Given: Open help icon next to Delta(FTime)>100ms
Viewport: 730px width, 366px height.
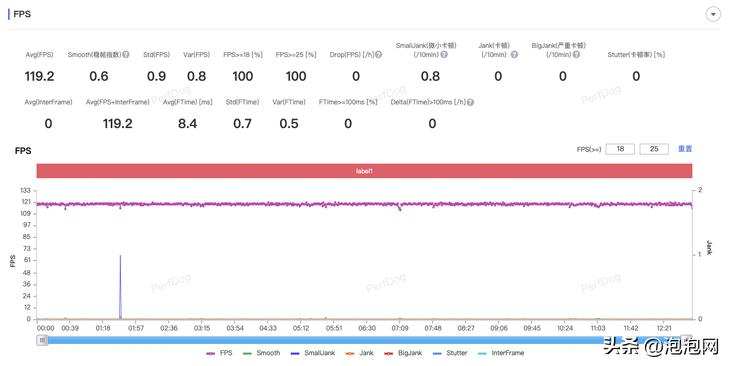Looking at the screenshot, I should point(470,102).
